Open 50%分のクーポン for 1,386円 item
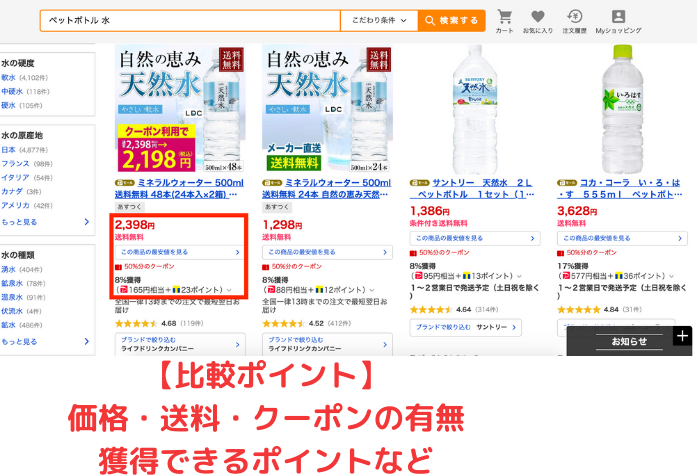Image resolution: width=700 pixels, height=475 pixels. [440, 253]
